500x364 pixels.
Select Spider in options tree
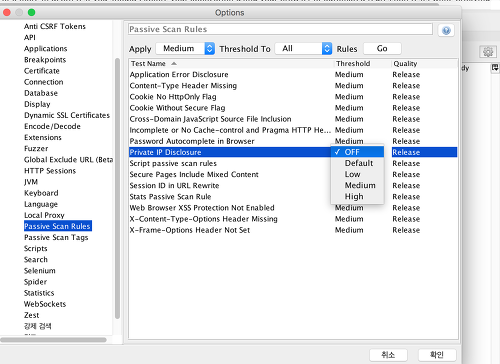tap(35, 282)
